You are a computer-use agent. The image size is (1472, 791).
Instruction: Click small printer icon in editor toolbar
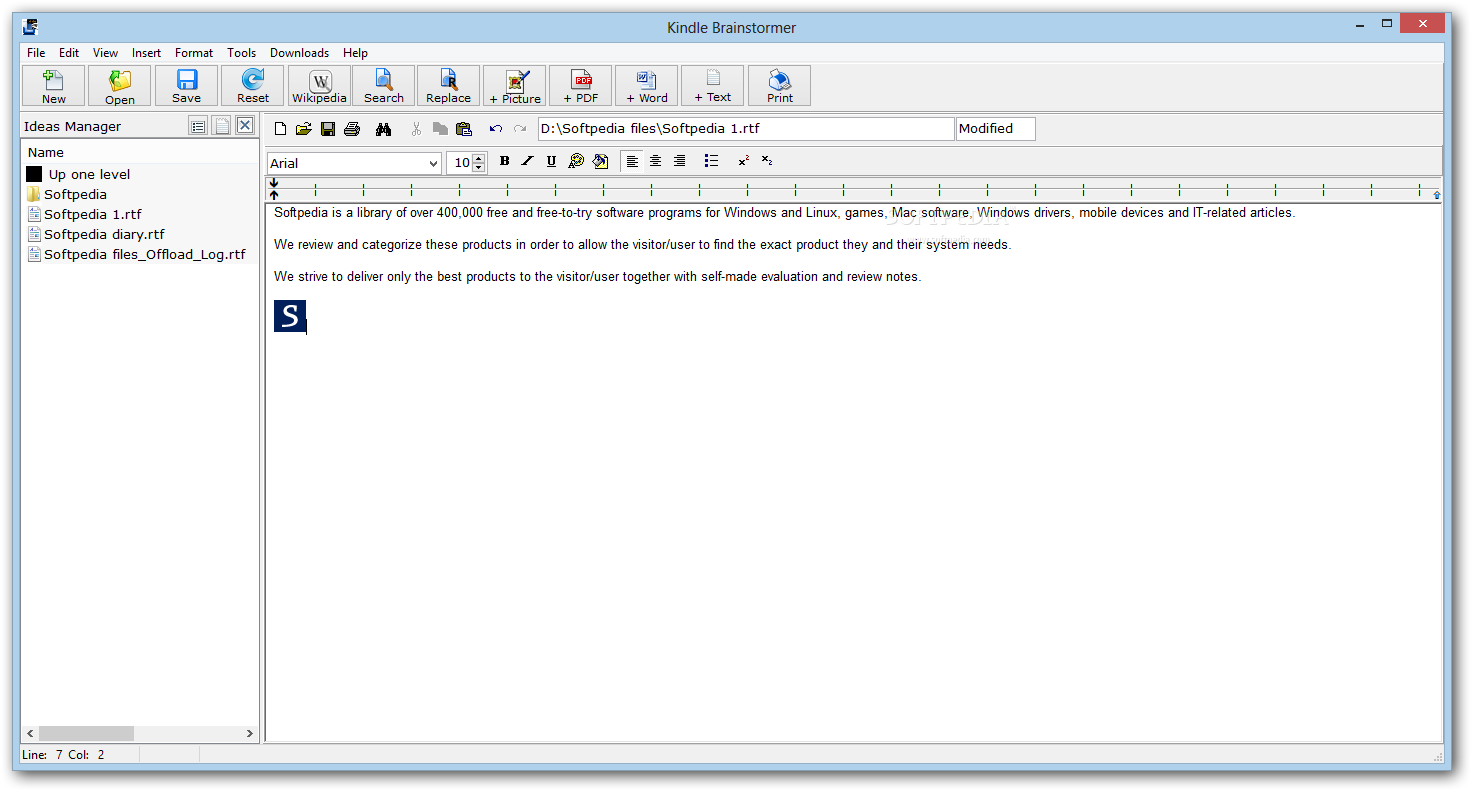tap(352, 129)
